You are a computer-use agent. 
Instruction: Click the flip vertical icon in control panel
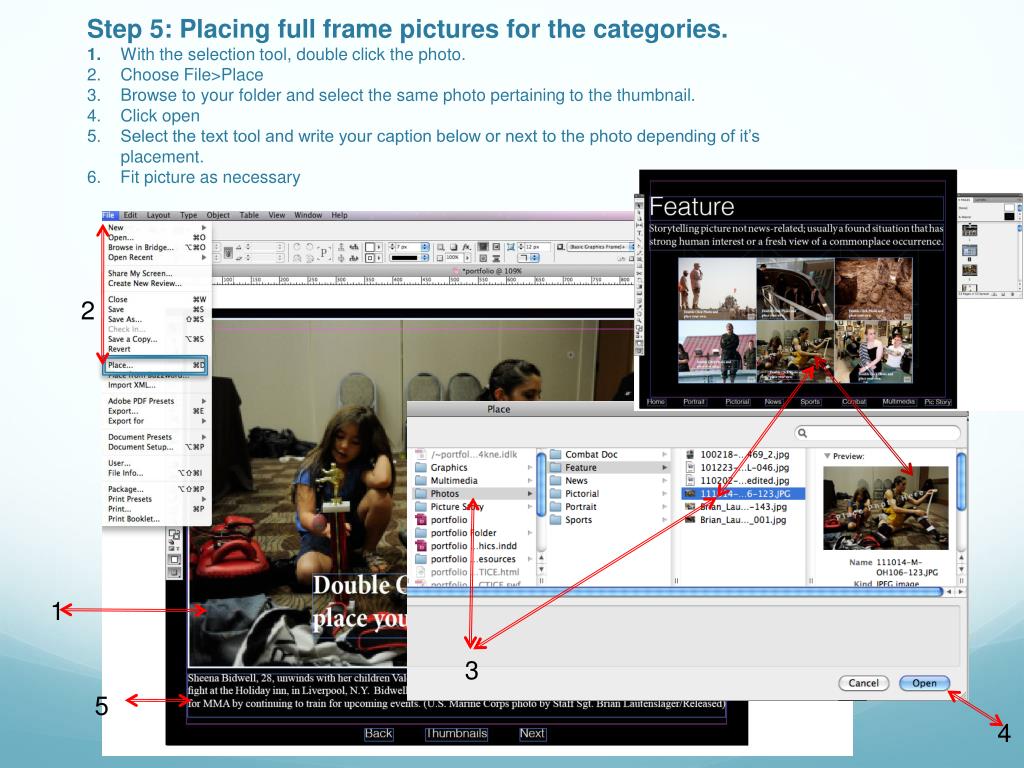coord(309,258)
